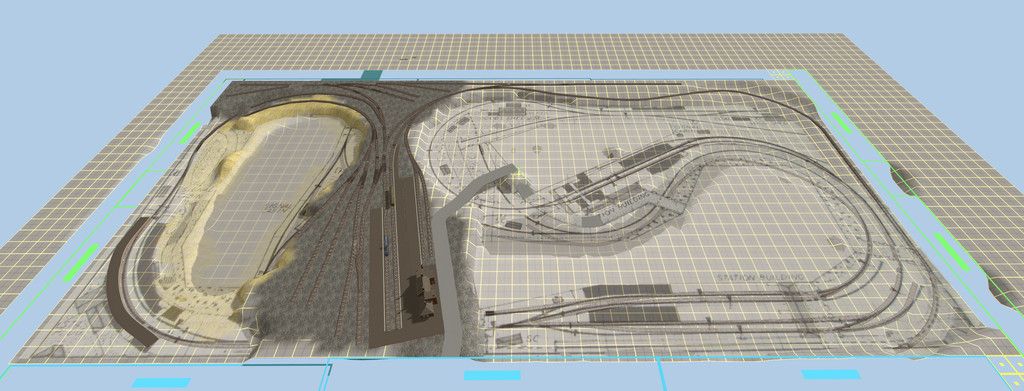The image size is (1024, 391).
Task: Select the upper green marker on left border
Action: 191,133
